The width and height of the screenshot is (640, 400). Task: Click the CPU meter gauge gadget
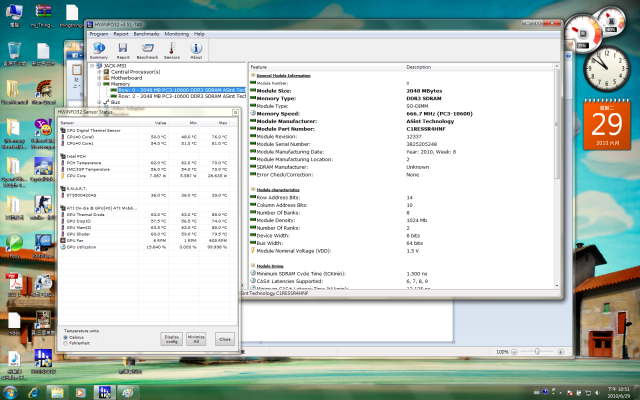(583, 33)
